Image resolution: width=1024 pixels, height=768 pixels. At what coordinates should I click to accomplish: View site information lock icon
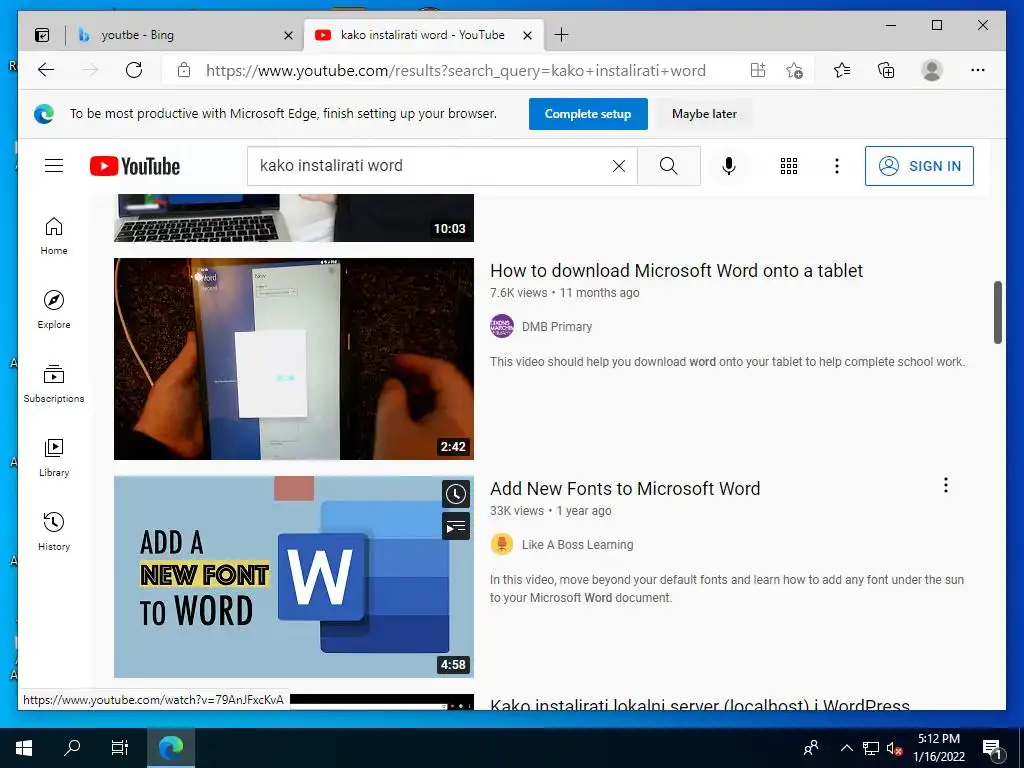click(184, 70)
